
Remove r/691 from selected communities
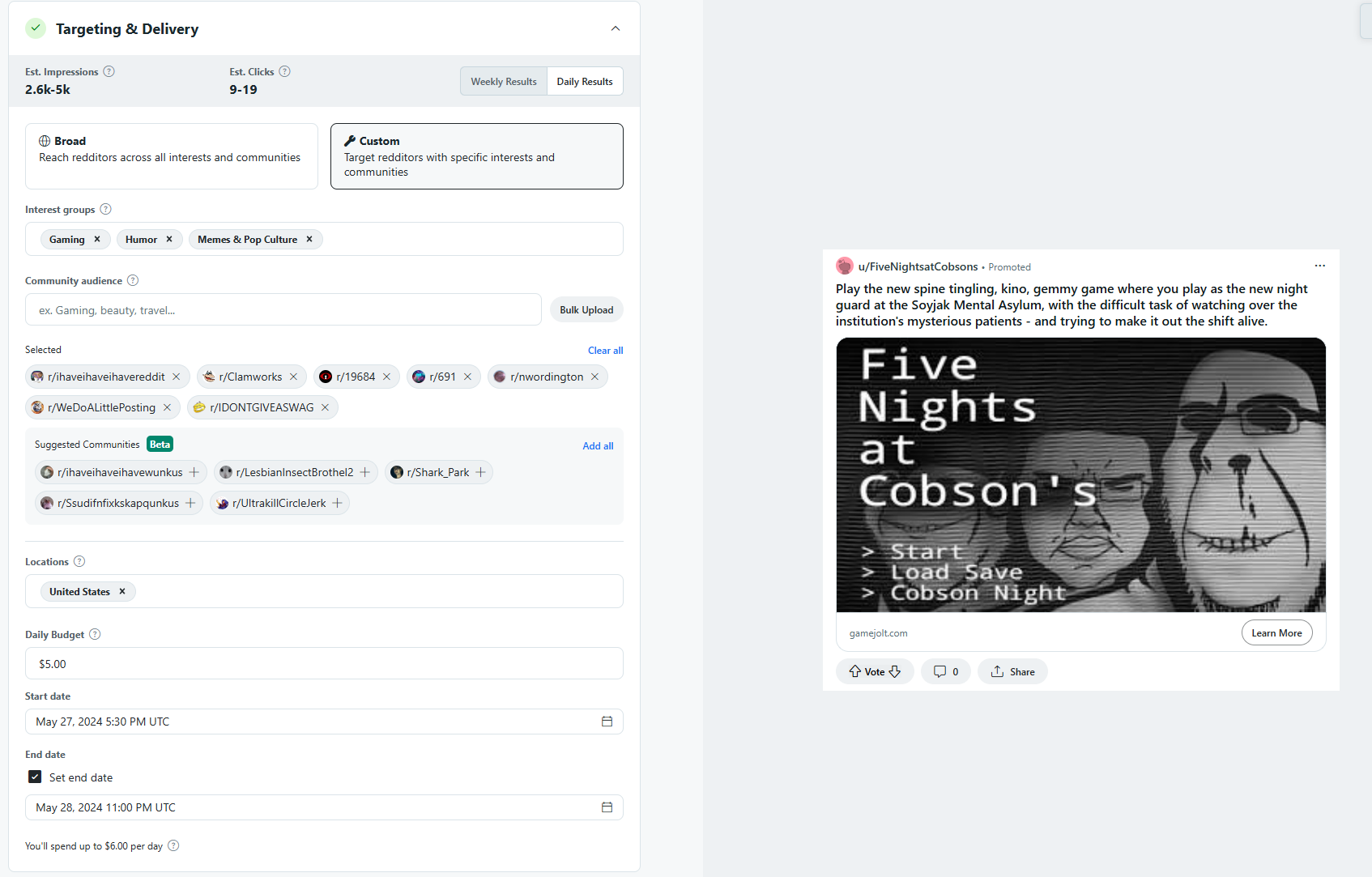[468, 377]
